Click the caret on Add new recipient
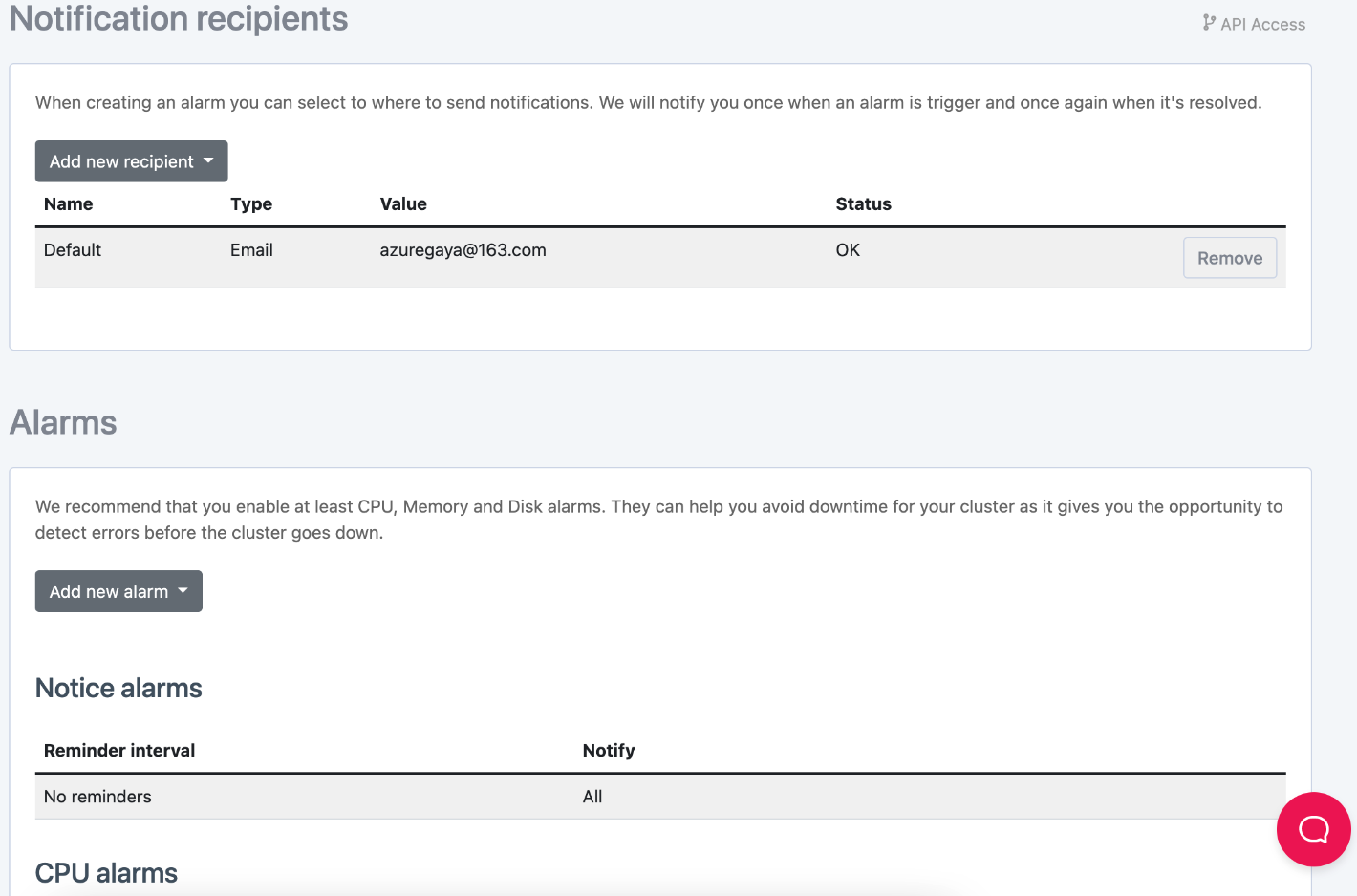The image size is (1357, 896). (208, 161)
